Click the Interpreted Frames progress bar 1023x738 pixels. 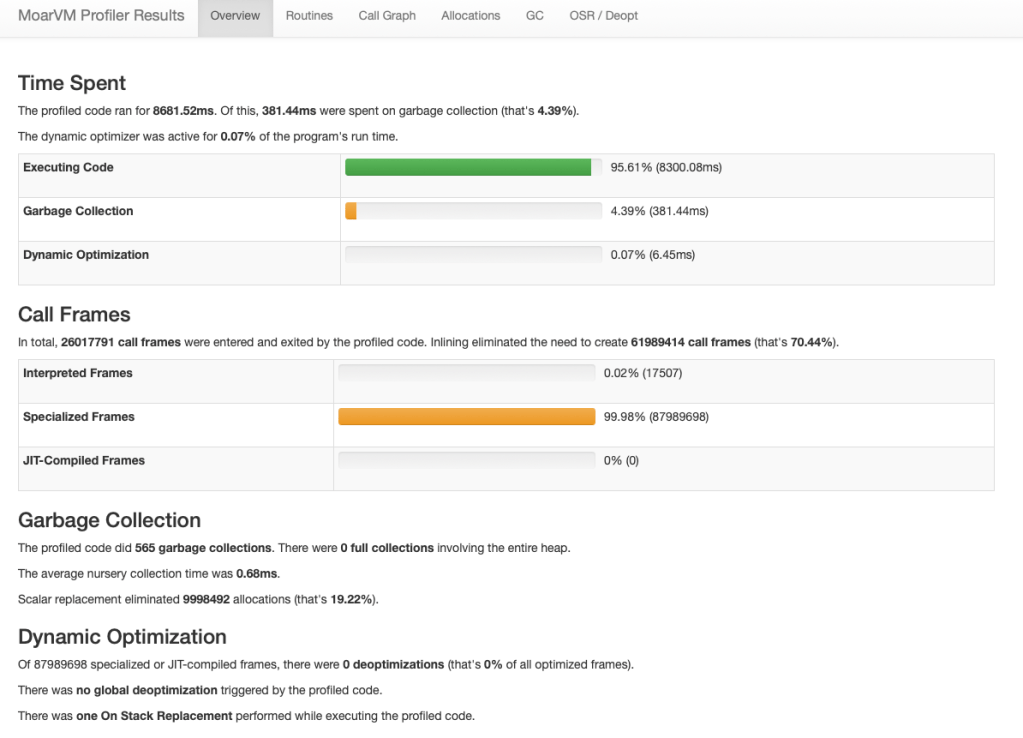pyautogui.click(x=466, y=373)
